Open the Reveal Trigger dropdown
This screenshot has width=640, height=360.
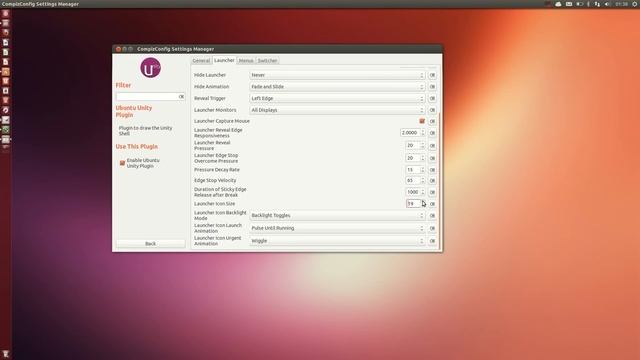[337, 98]
